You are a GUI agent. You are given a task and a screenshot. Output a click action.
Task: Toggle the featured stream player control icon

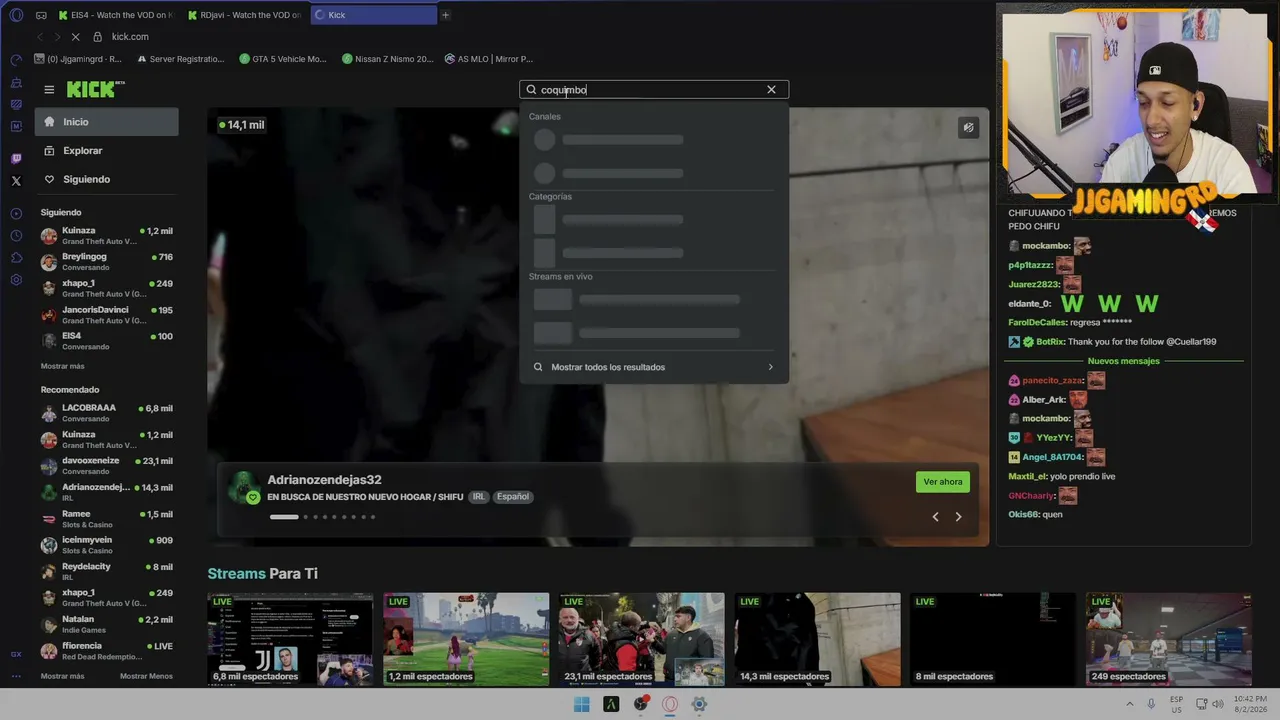[968, 127]
